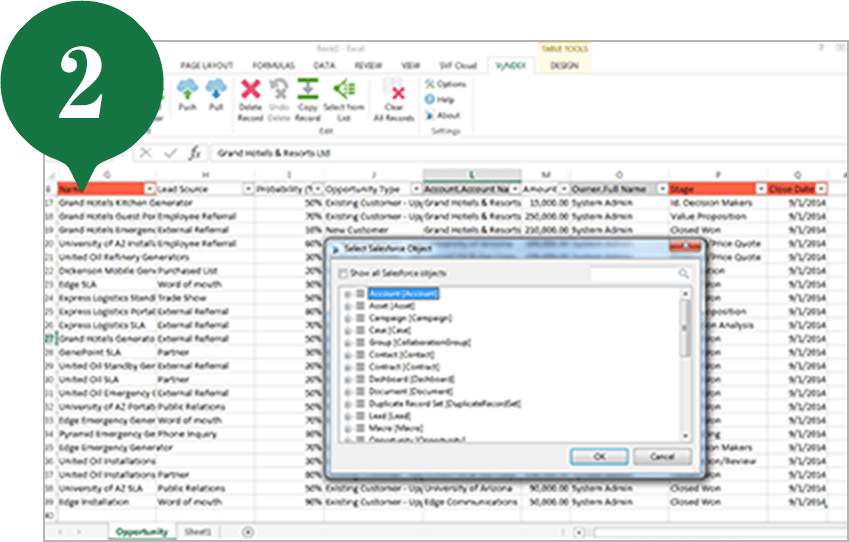Click the Pull cloud download icon

pyautogui.click(x=216, y=89)
